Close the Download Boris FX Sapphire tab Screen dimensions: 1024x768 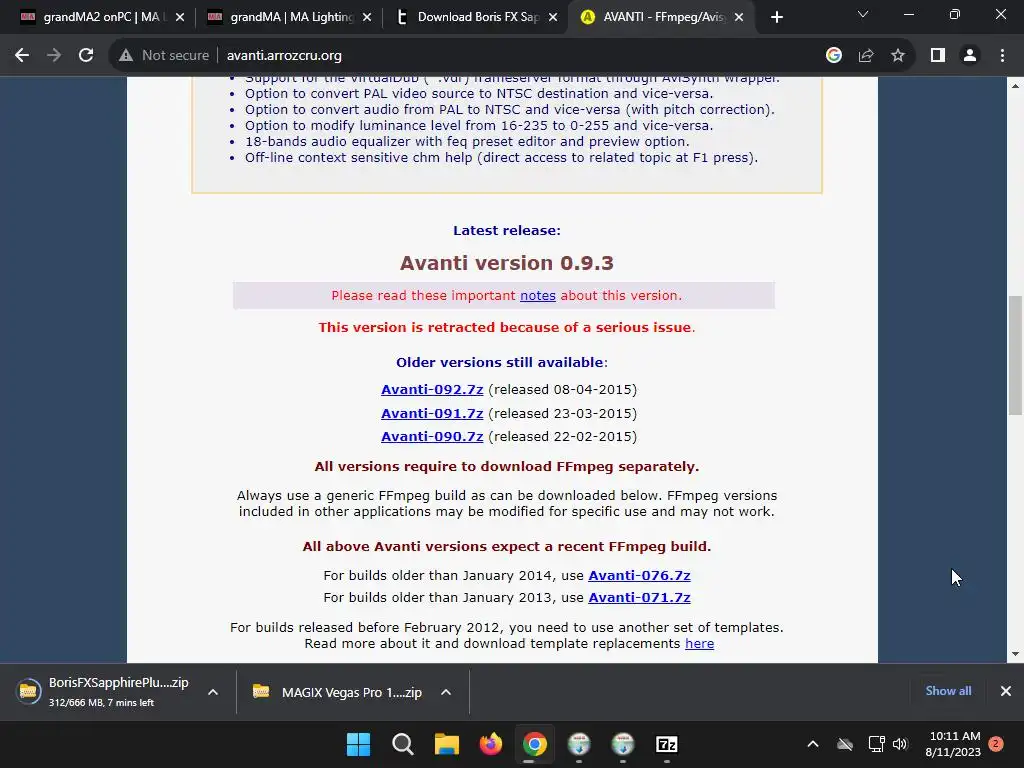pos(553,18)
